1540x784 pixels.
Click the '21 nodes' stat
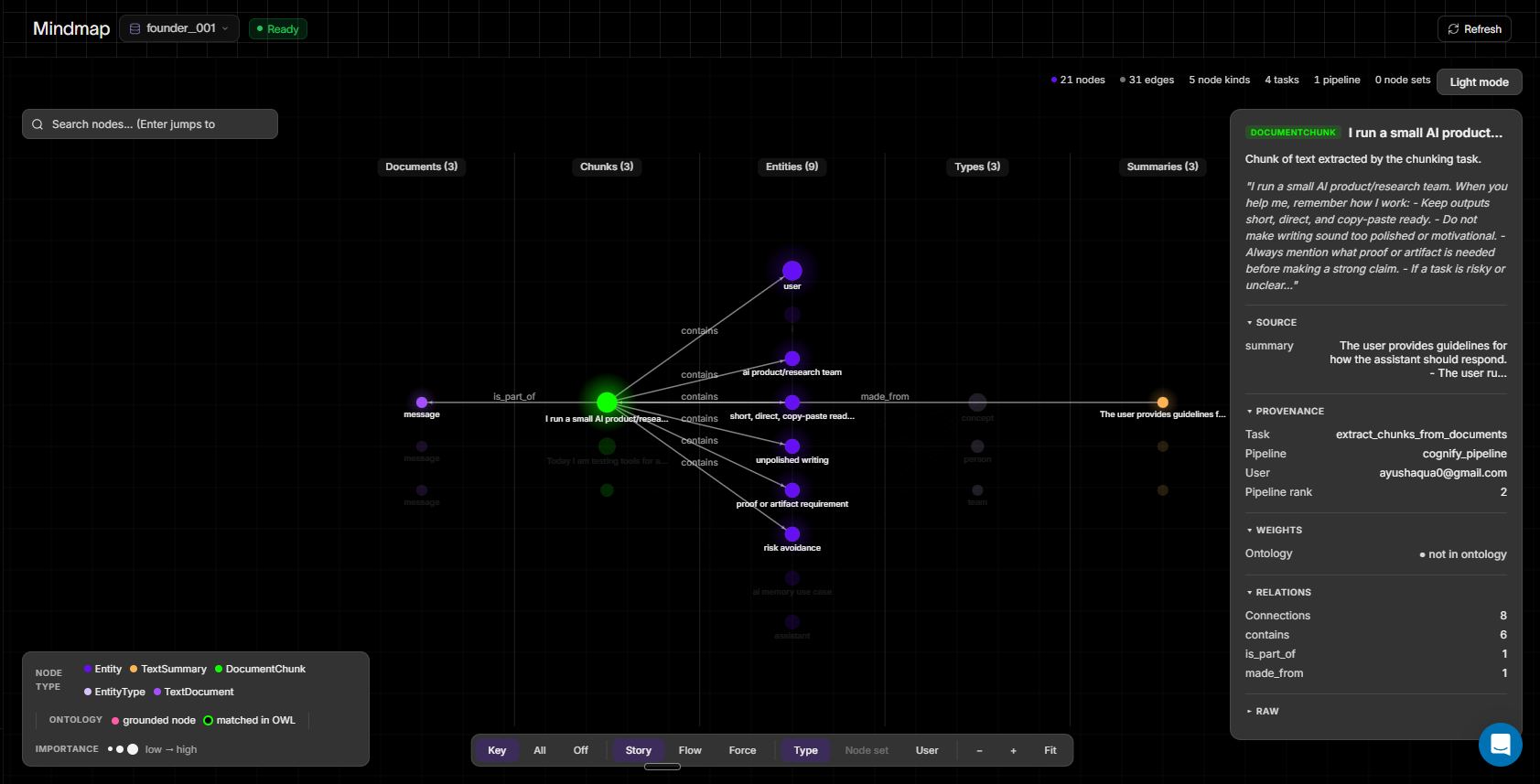[1078, 80]
